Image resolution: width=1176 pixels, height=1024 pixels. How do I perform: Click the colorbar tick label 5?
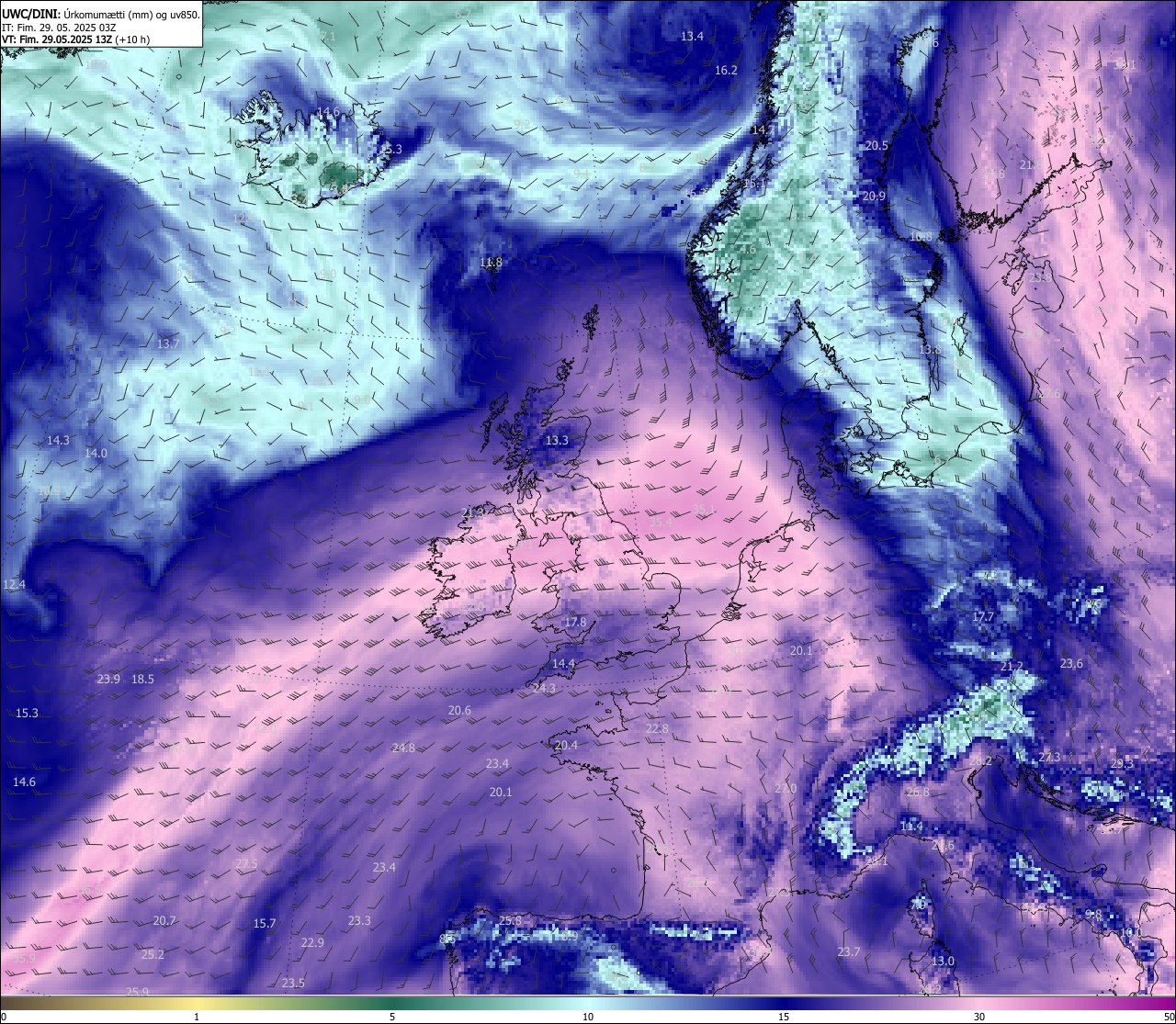point(392,1017)
